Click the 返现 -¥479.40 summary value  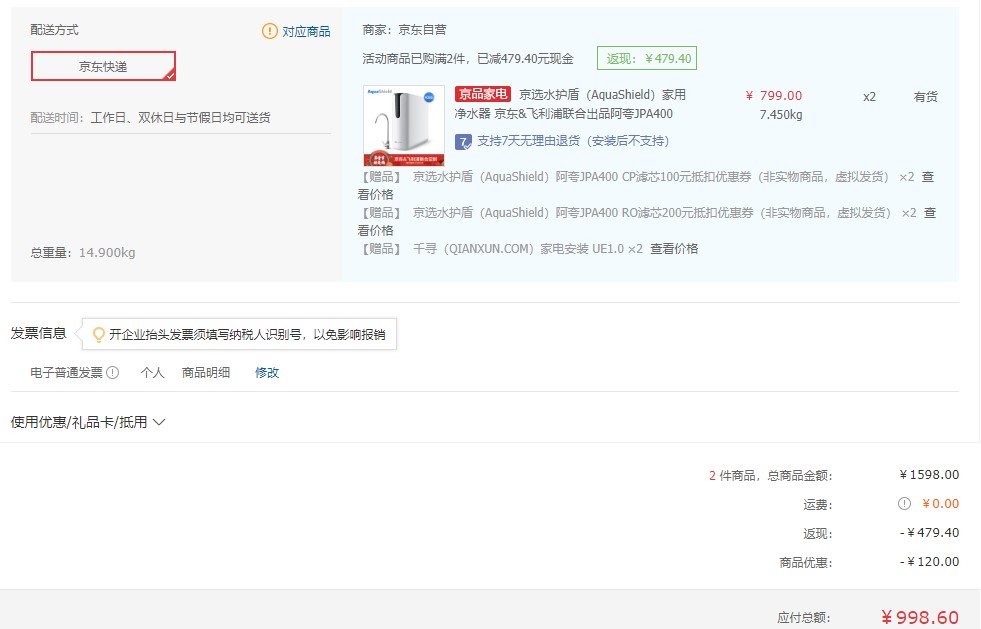point(929,533)
